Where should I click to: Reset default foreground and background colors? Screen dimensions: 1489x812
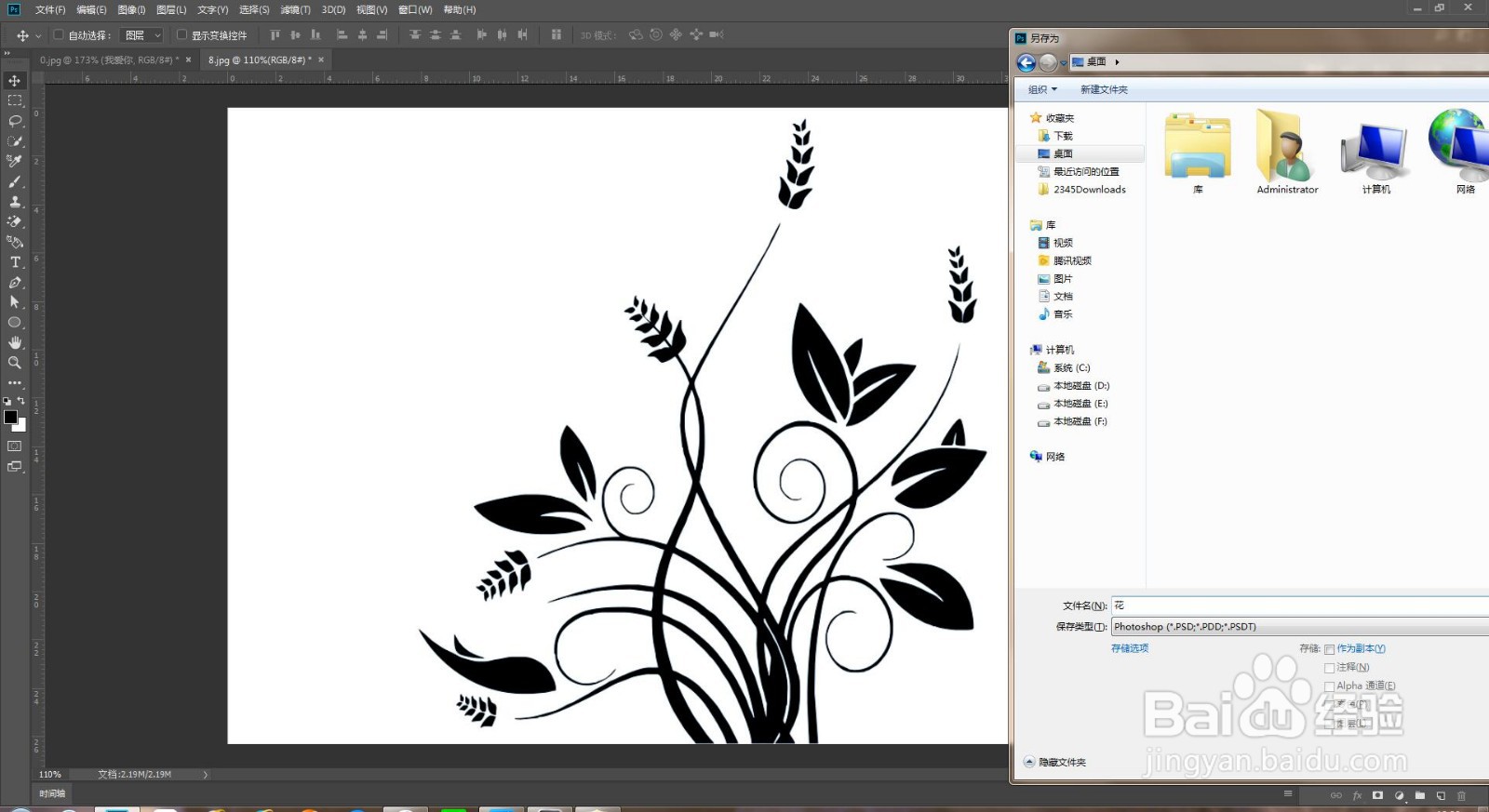tap(7, 401)
